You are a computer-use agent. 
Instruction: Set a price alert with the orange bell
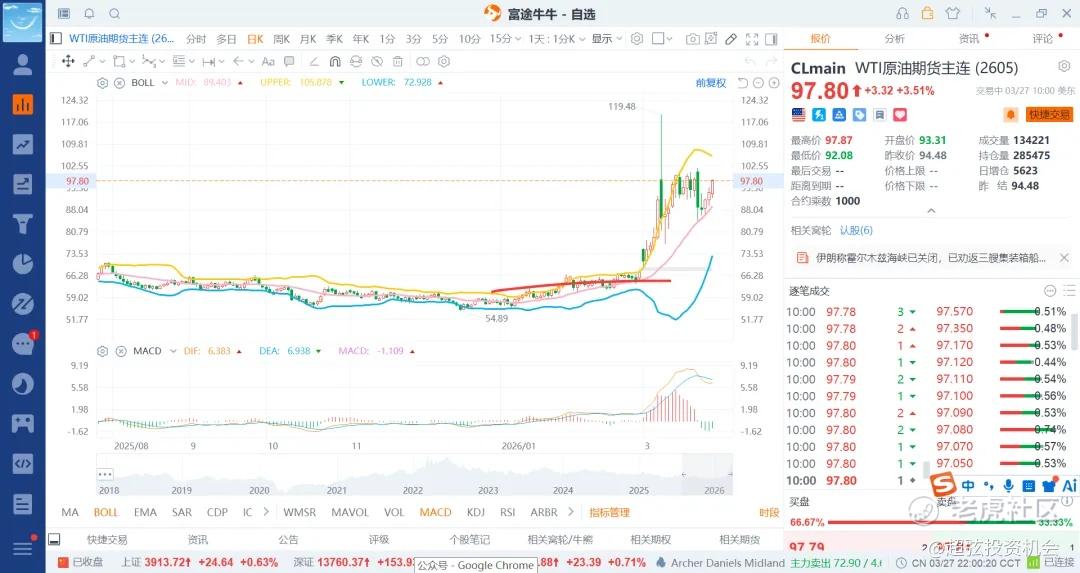pyautogui.click(x=1010, y=115)
